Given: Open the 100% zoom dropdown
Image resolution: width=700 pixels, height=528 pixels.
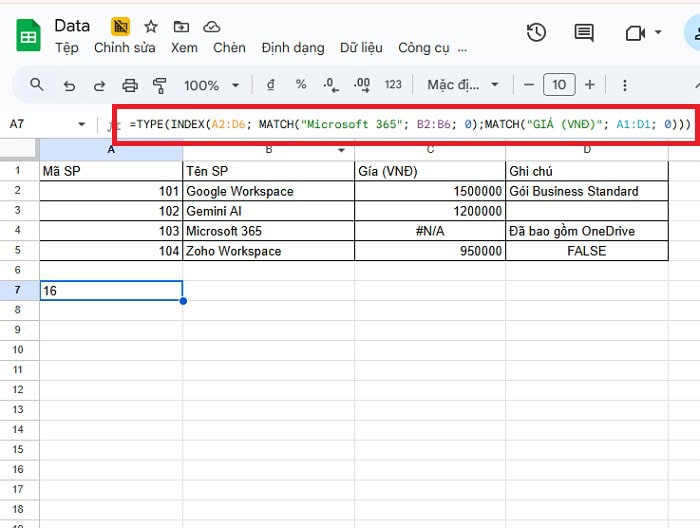Looking at the screenshot, I should [x=212, y=85].
